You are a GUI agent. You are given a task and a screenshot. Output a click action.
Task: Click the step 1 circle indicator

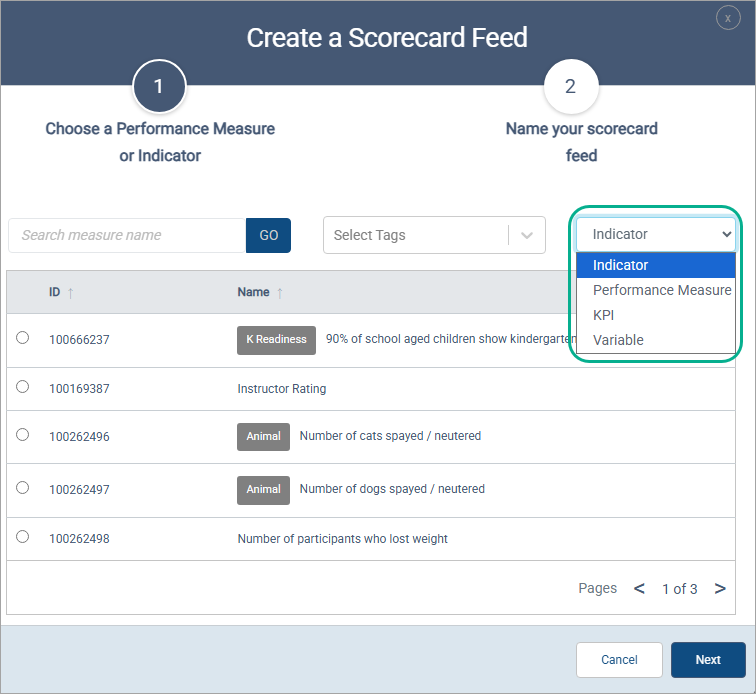(158, 87)
